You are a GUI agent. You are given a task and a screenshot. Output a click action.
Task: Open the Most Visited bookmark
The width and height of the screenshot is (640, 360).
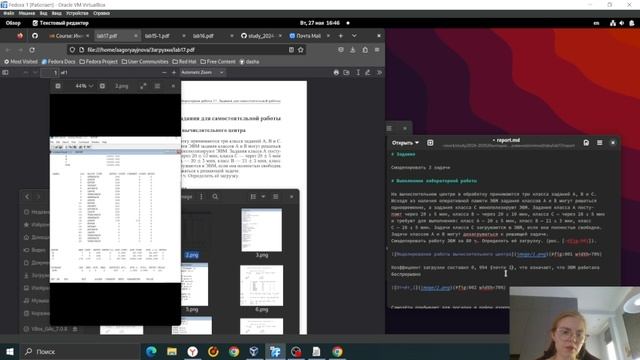point(21,62)
